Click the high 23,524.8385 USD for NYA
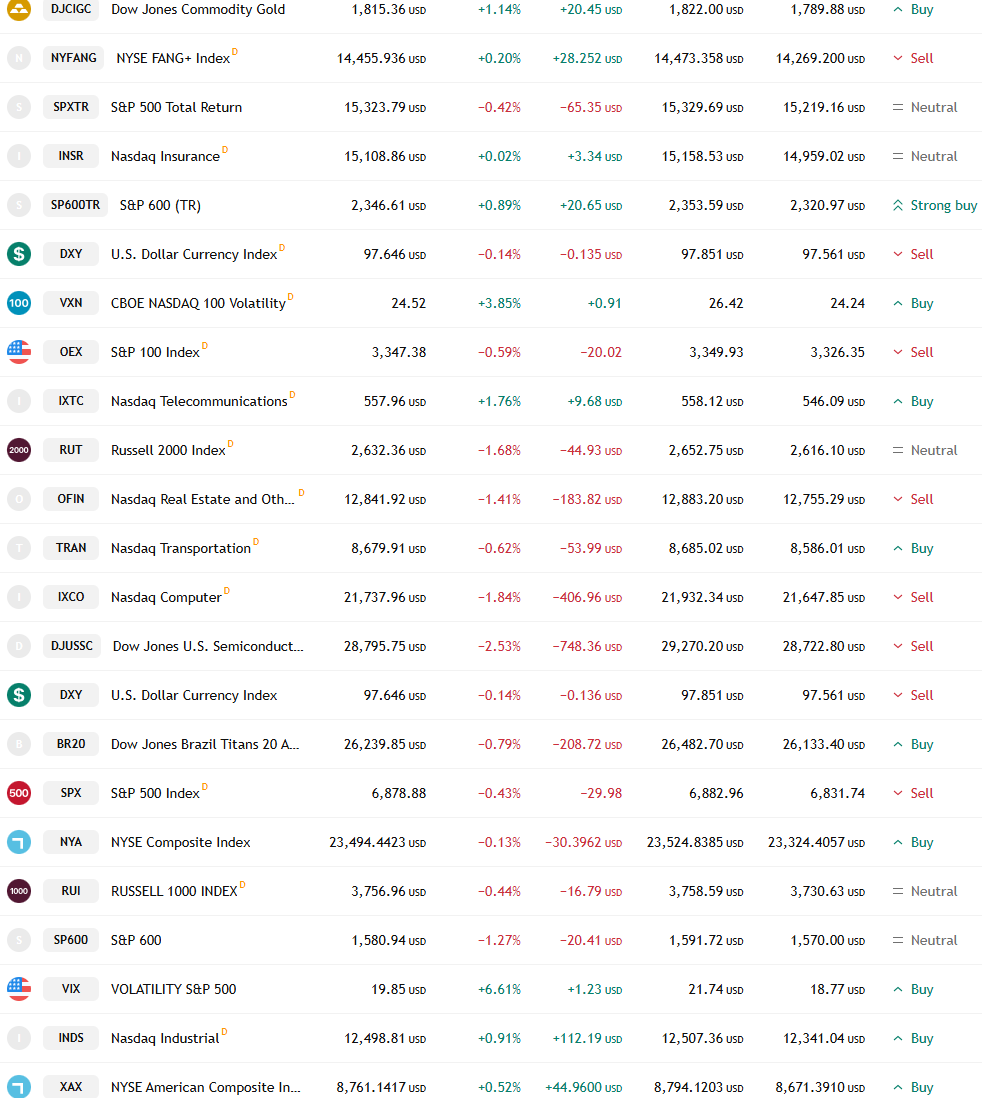 tap(695, 843)
